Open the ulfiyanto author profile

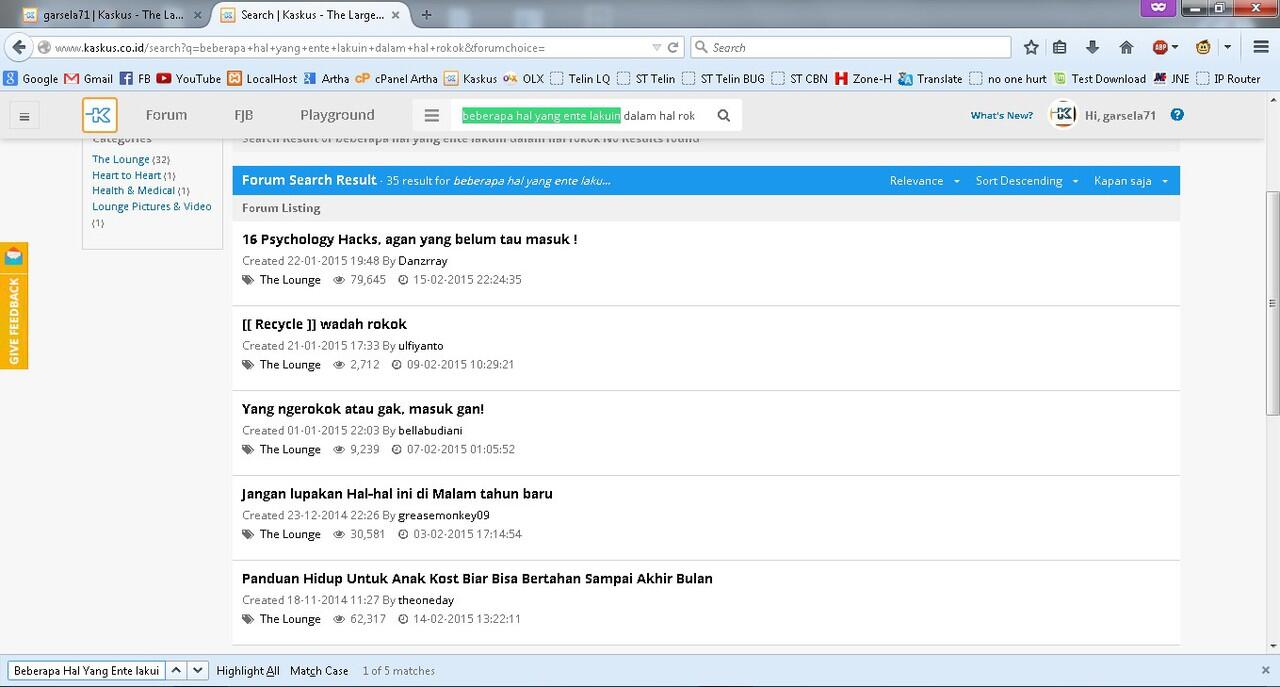pos(421,346)
